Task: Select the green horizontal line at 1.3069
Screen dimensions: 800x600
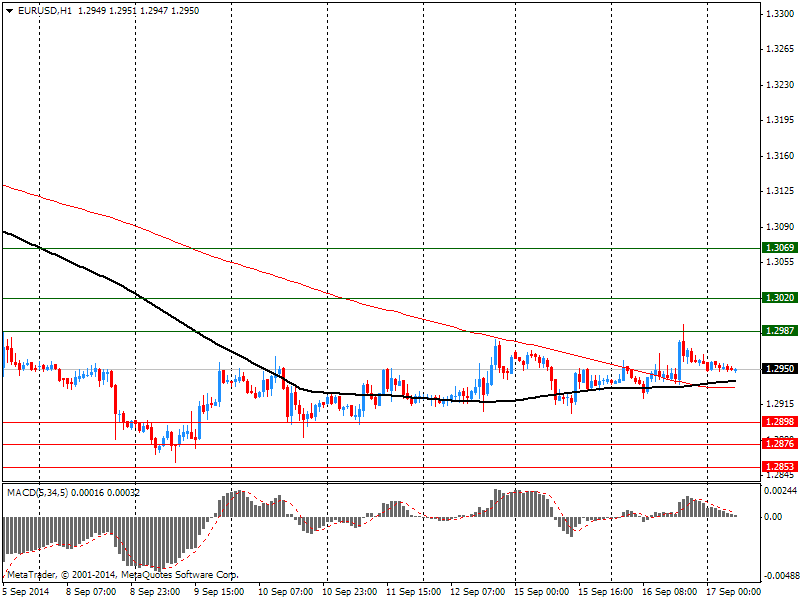Action: pyautogui.click(x=381, y=248)
